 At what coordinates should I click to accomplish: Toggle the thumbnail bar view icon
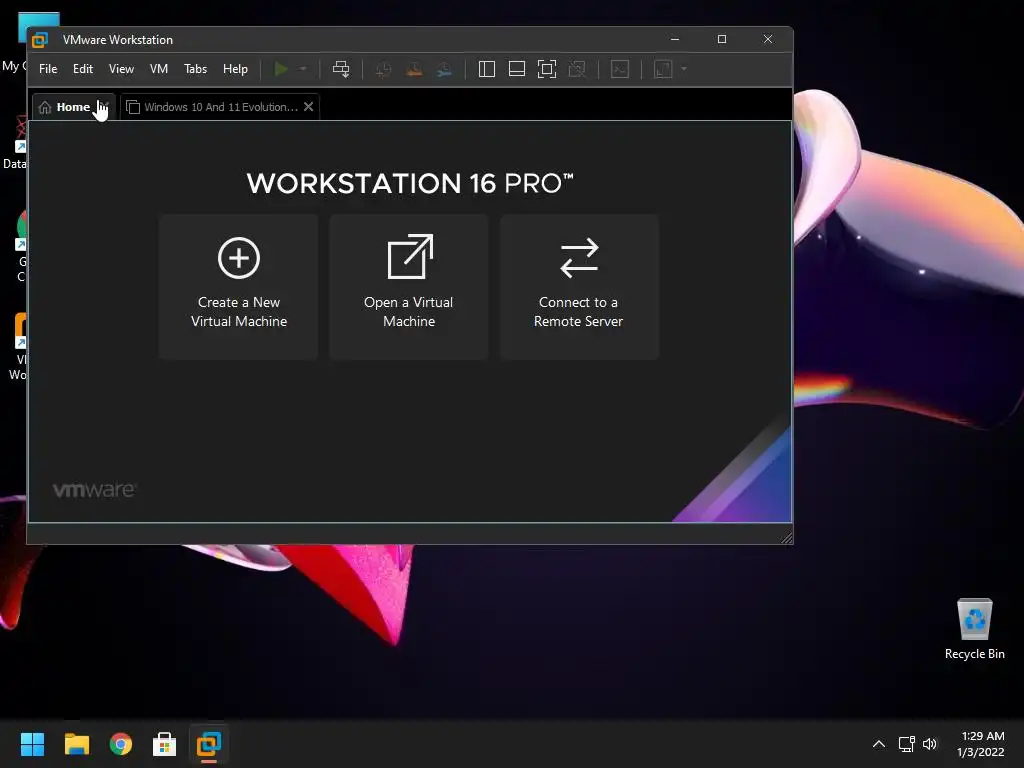coord(517,69)
